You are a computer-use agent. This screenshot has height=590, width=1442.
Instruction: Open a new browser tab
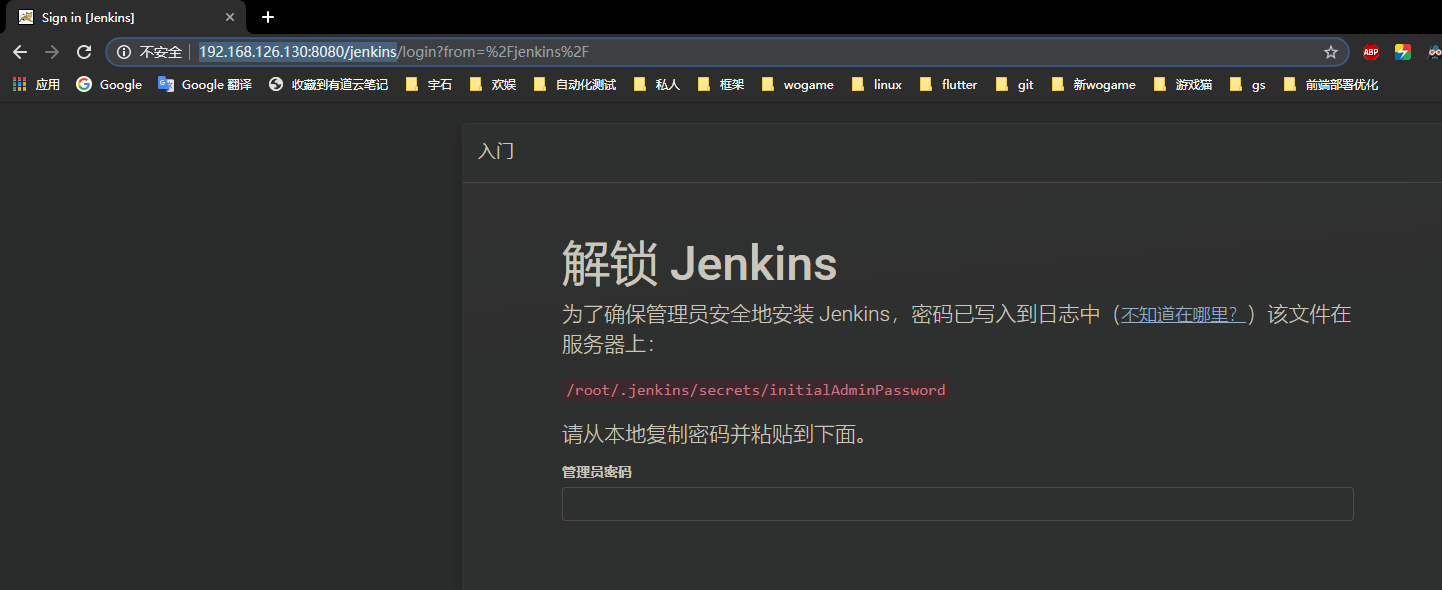tap(266, 17)
